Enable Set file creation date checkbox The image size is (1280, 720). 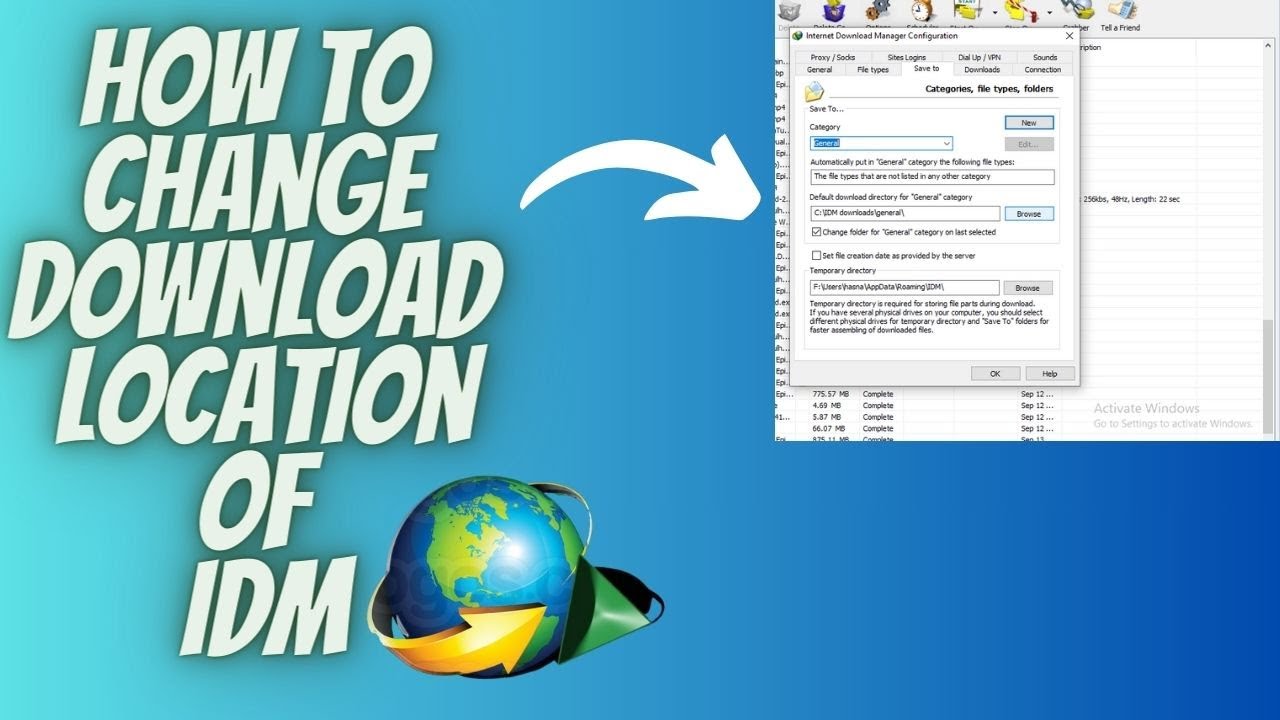tap(816, 256)
